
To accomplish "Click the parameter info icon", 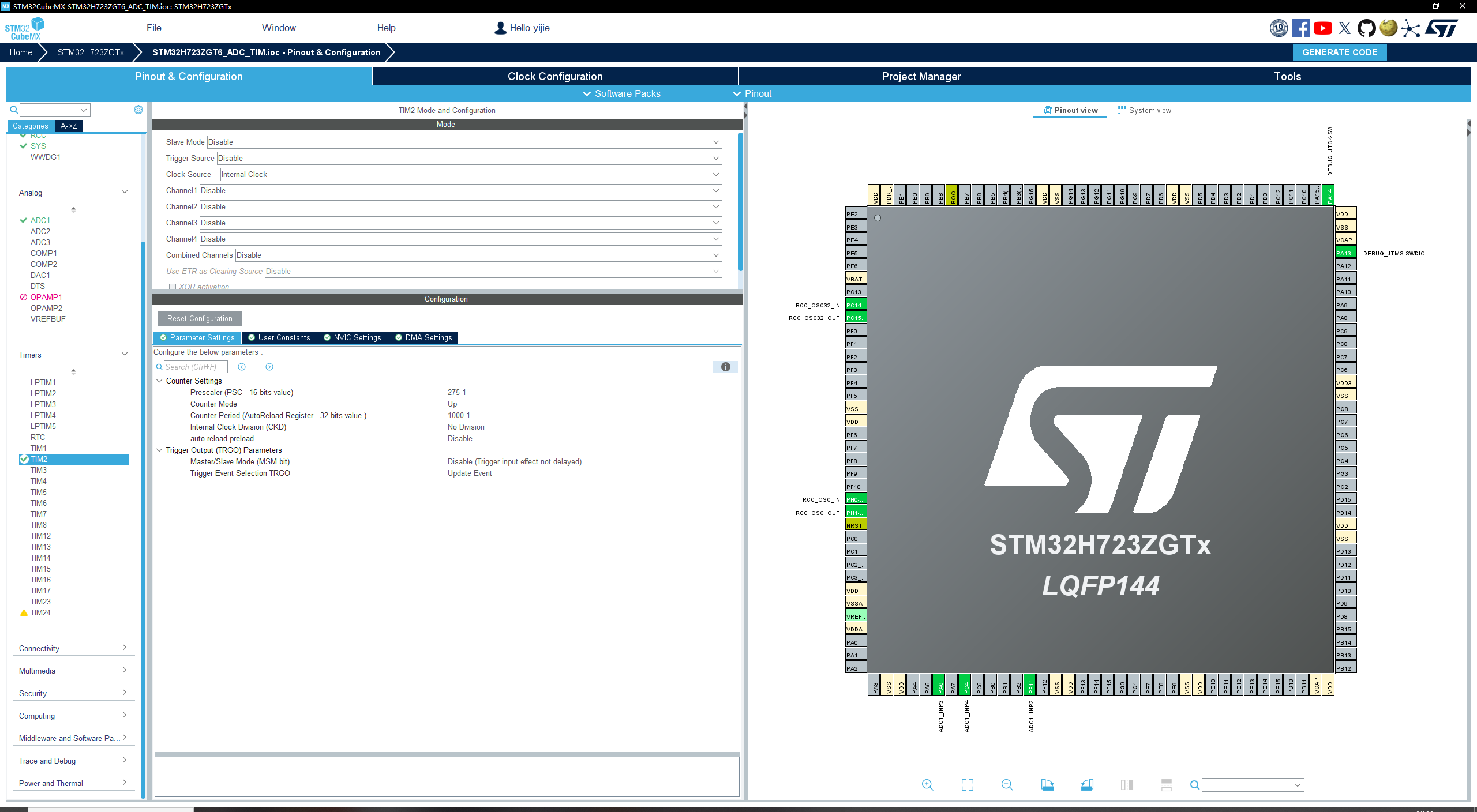I will (x=726, y=367).
